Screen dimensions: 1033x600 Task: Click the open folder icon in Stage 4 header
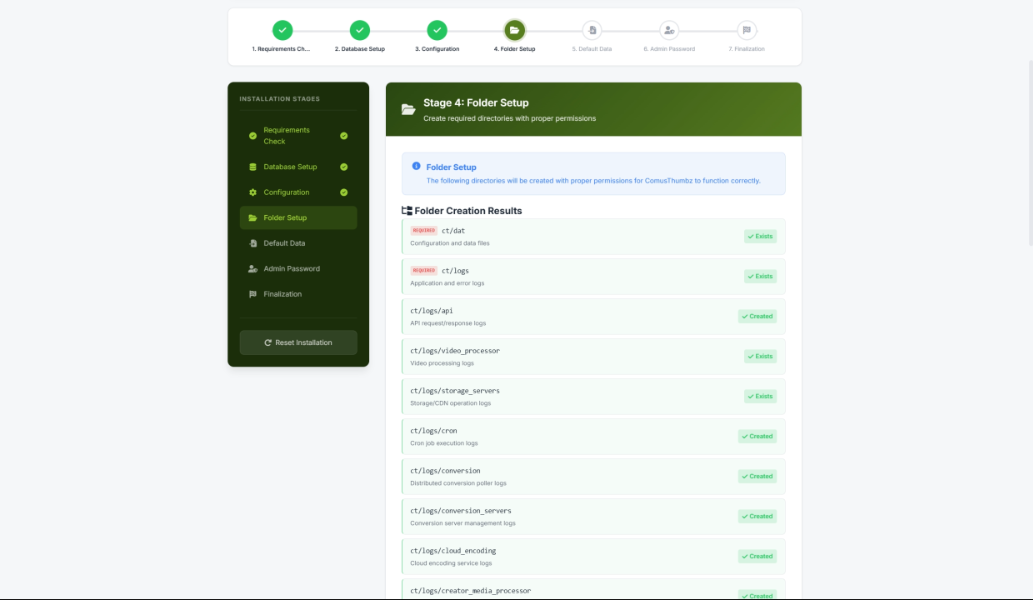click(x=408, y=109)
